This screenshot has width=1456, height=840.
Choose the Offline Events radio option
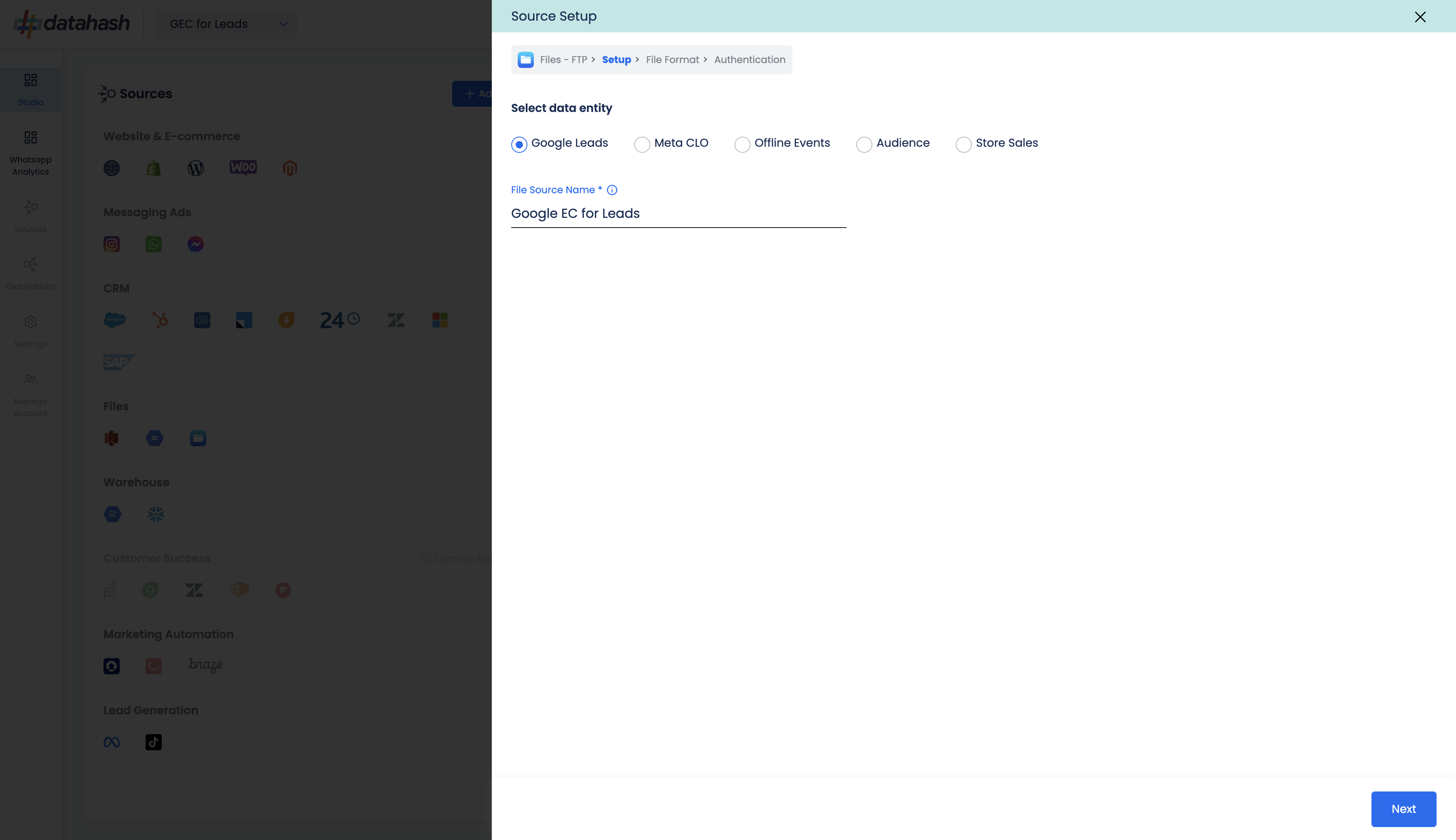pos(742,144)
